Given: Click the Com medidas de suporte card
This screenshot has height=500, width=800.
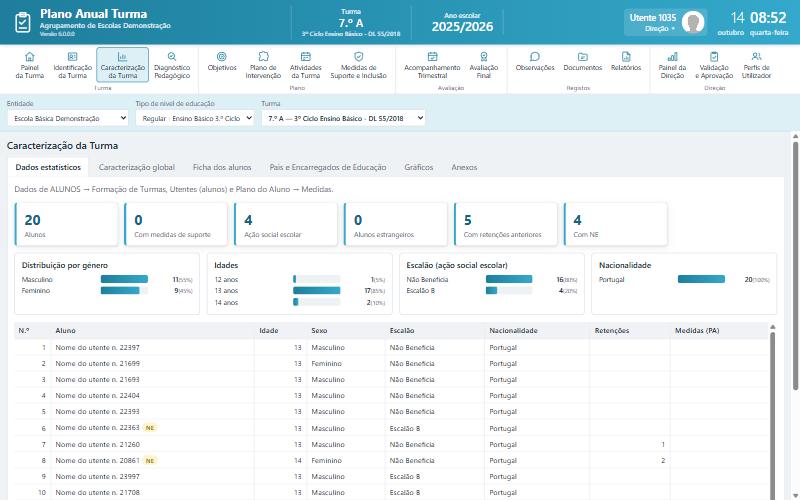Looking at the screenshot, I should coord(176,224).
